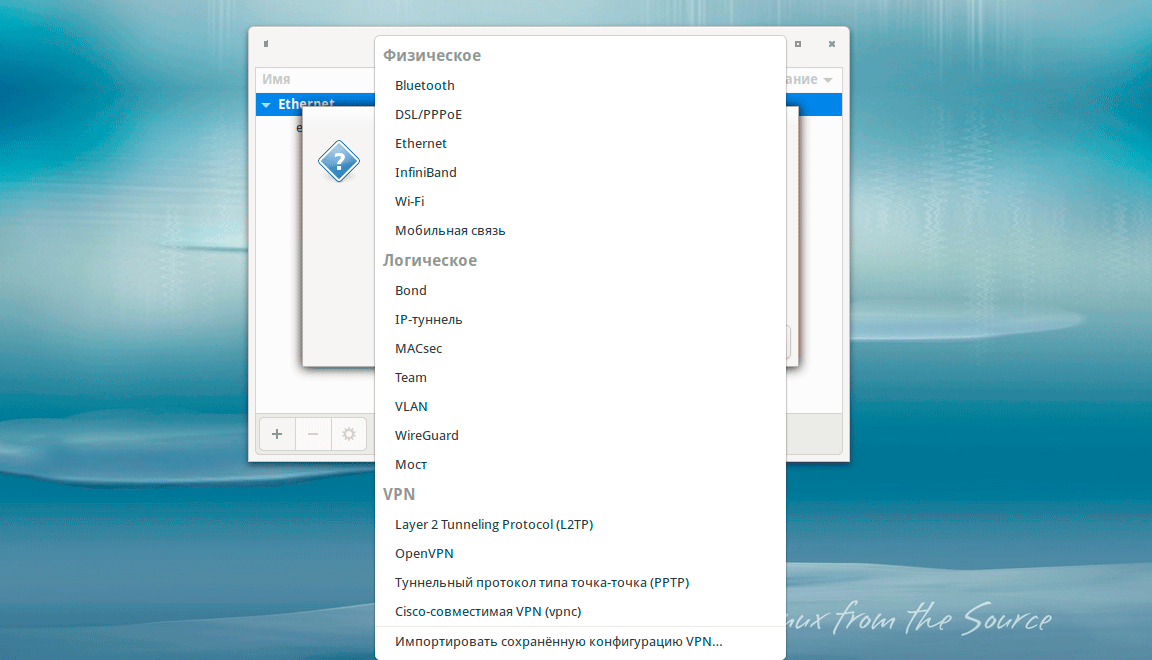Select Bluetooth connection type

[x=580, y=85]
